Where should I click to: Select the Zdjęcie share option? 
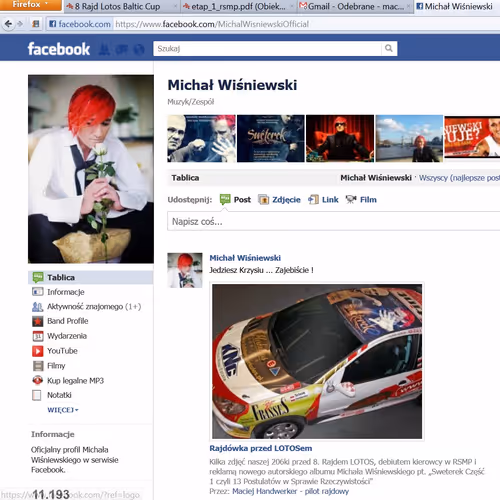[279, 200]
